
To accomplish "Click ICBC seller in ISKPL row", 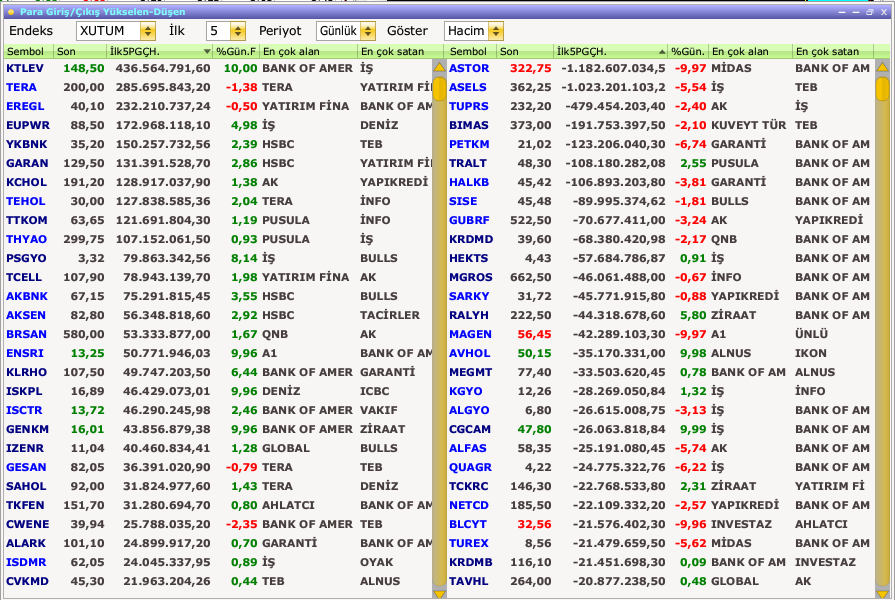I will point(374,391).
